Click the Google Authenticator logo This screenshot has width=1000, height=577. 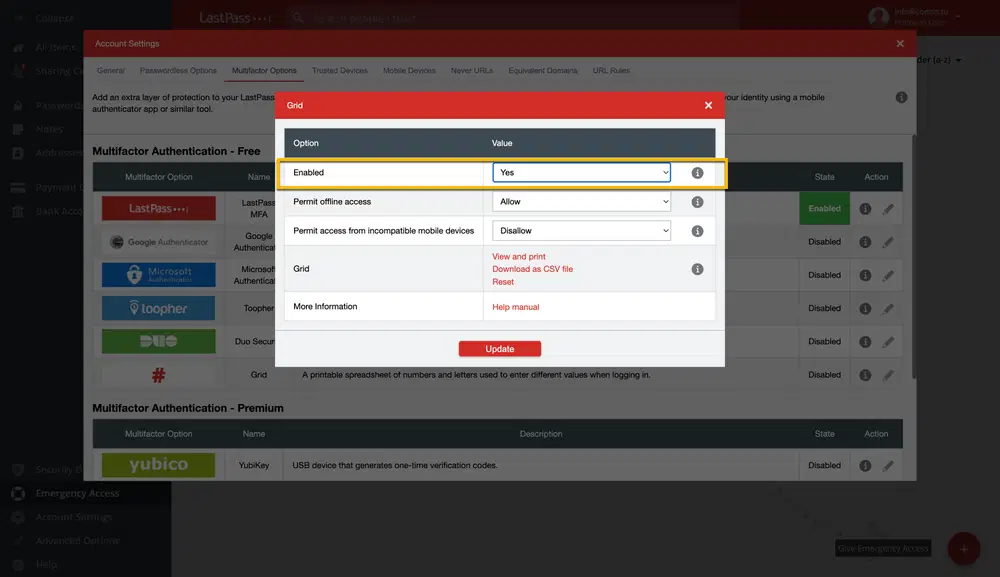[x=159, y=242]
